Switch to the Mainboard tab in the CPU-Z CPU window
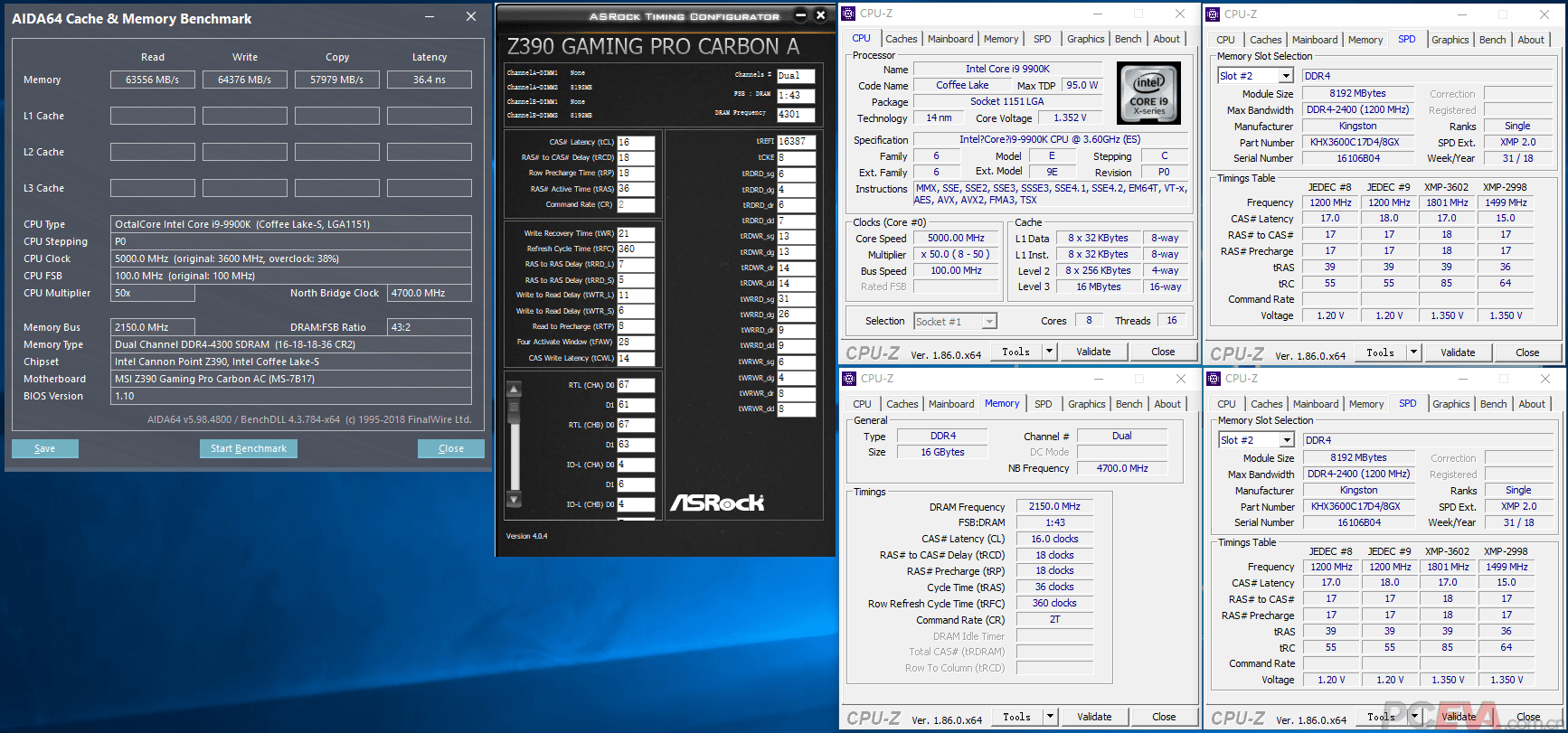 (x=950, y=39)
